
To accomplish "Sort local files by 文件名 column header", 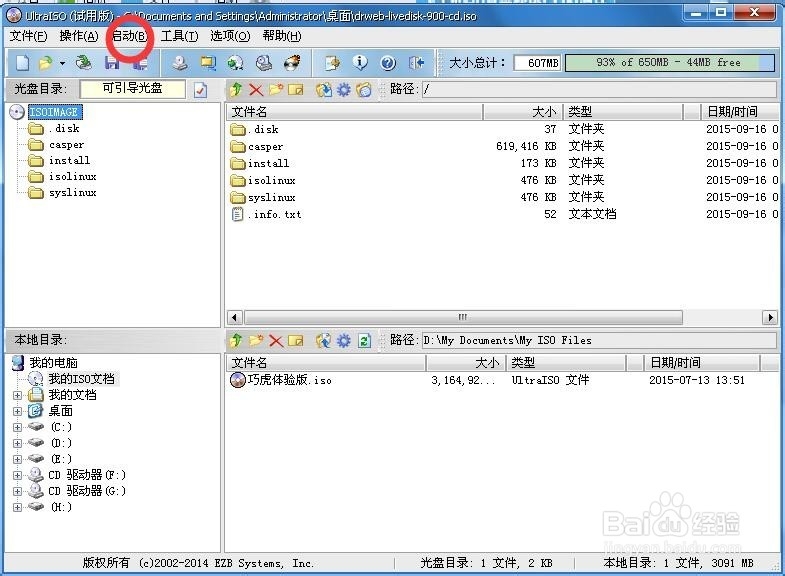I will click(326, 363).
